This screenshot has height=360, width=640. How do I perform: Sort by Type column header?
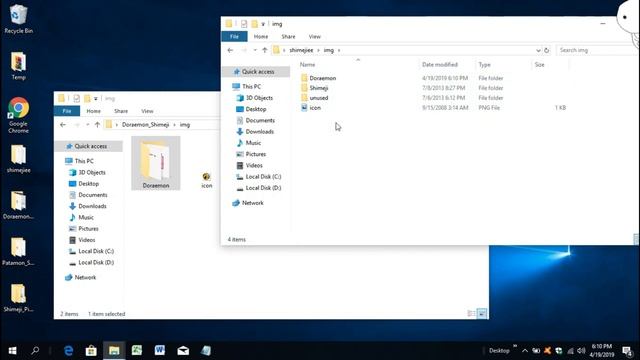[484, 64]
